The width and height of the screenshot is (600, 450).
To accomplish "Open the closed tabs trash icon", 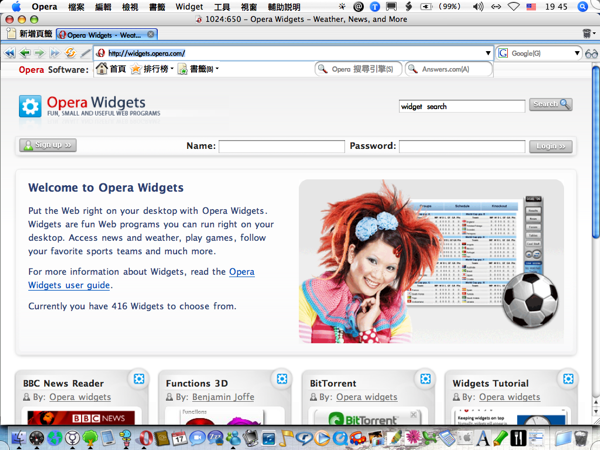I will 587,34.
